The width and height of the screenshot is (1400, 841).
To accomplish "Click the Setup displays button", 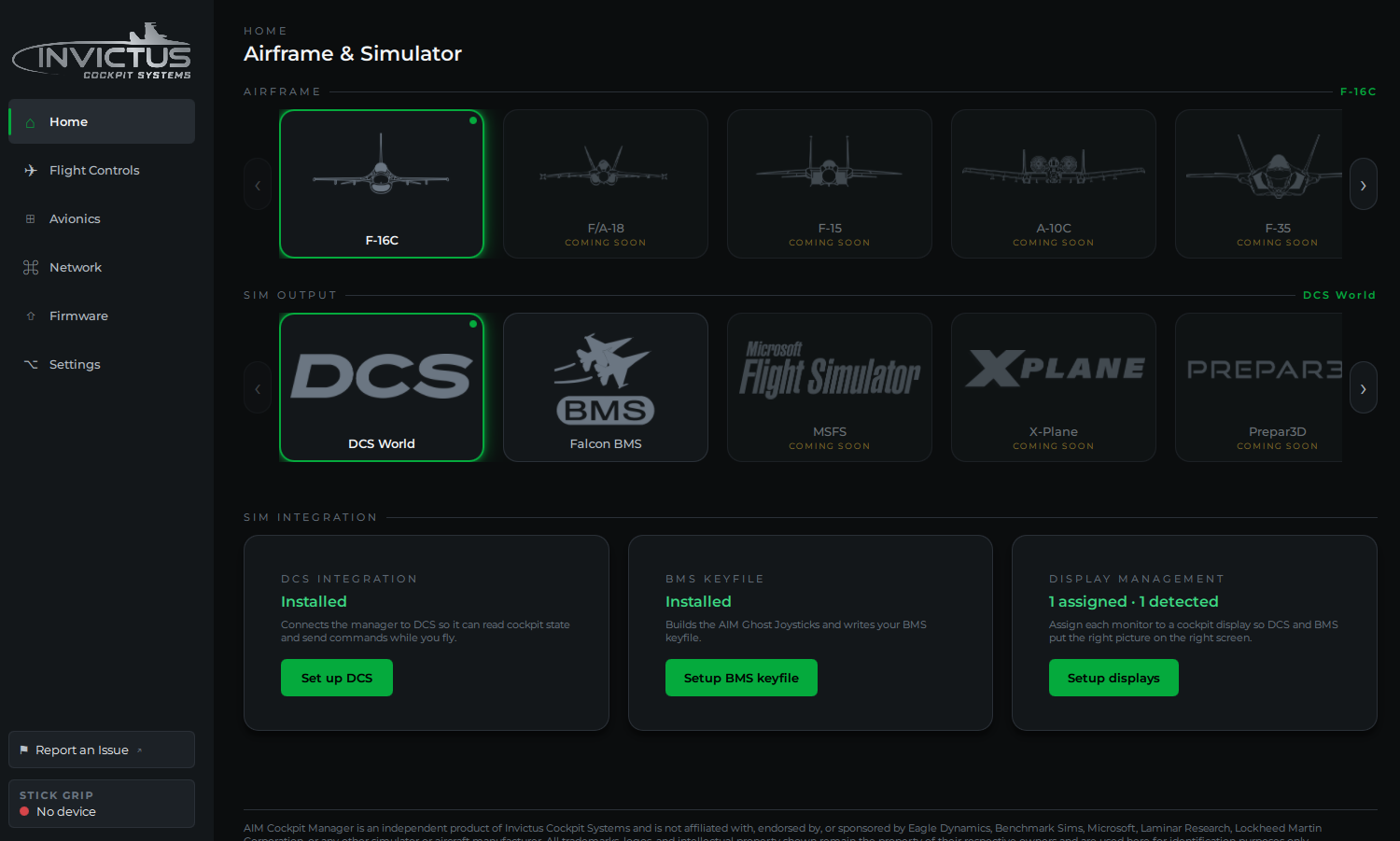I will (x=1113, y=678).
